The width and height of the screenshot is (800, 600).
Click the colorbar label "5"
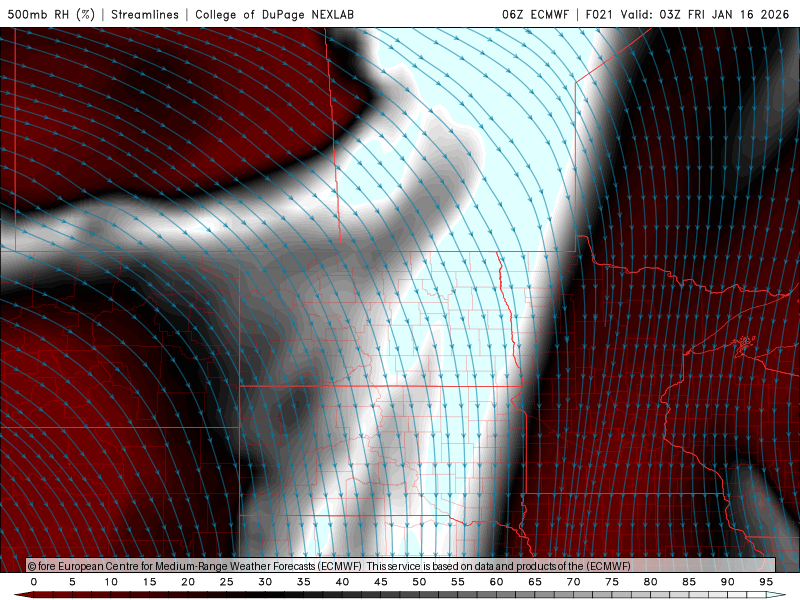(72, 582)
